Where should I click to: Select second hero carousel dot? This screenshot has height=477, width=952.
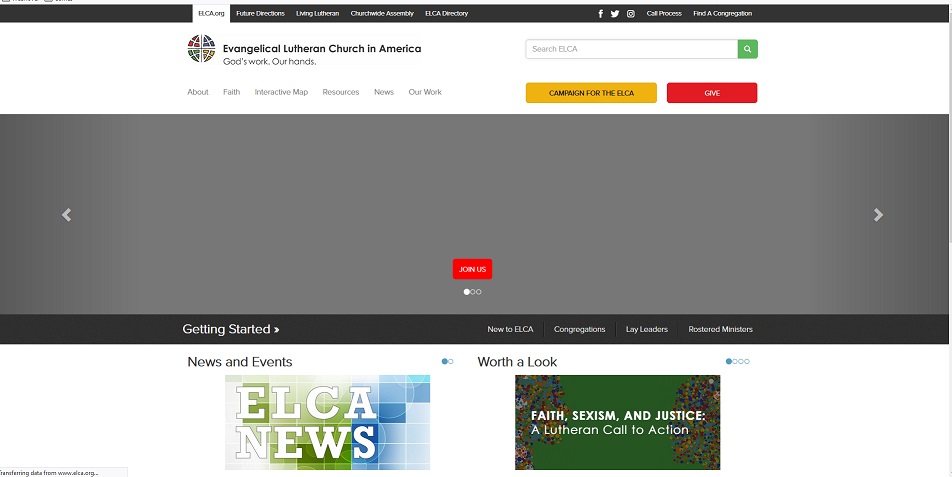472,292
